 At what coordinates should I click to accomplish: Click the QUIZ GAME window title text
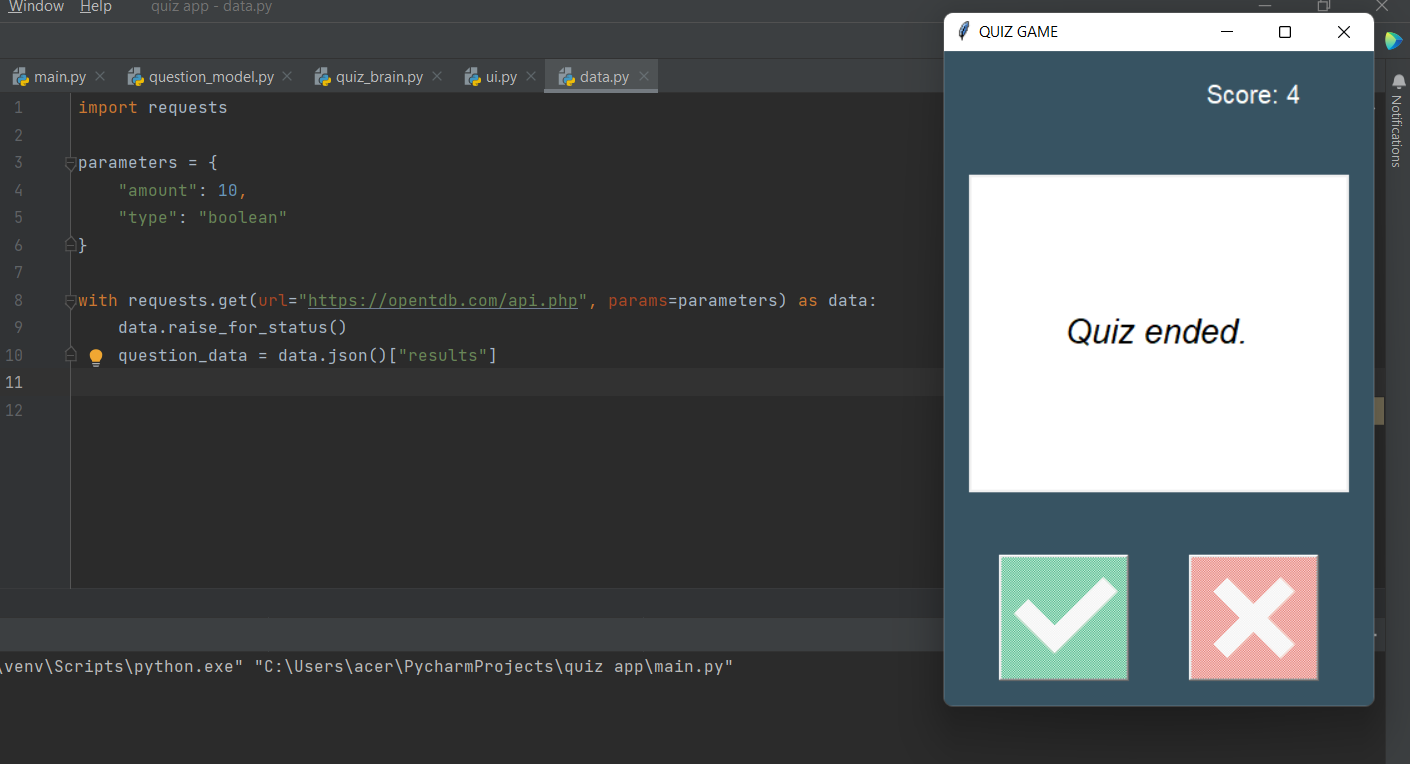coord(1018,32)
